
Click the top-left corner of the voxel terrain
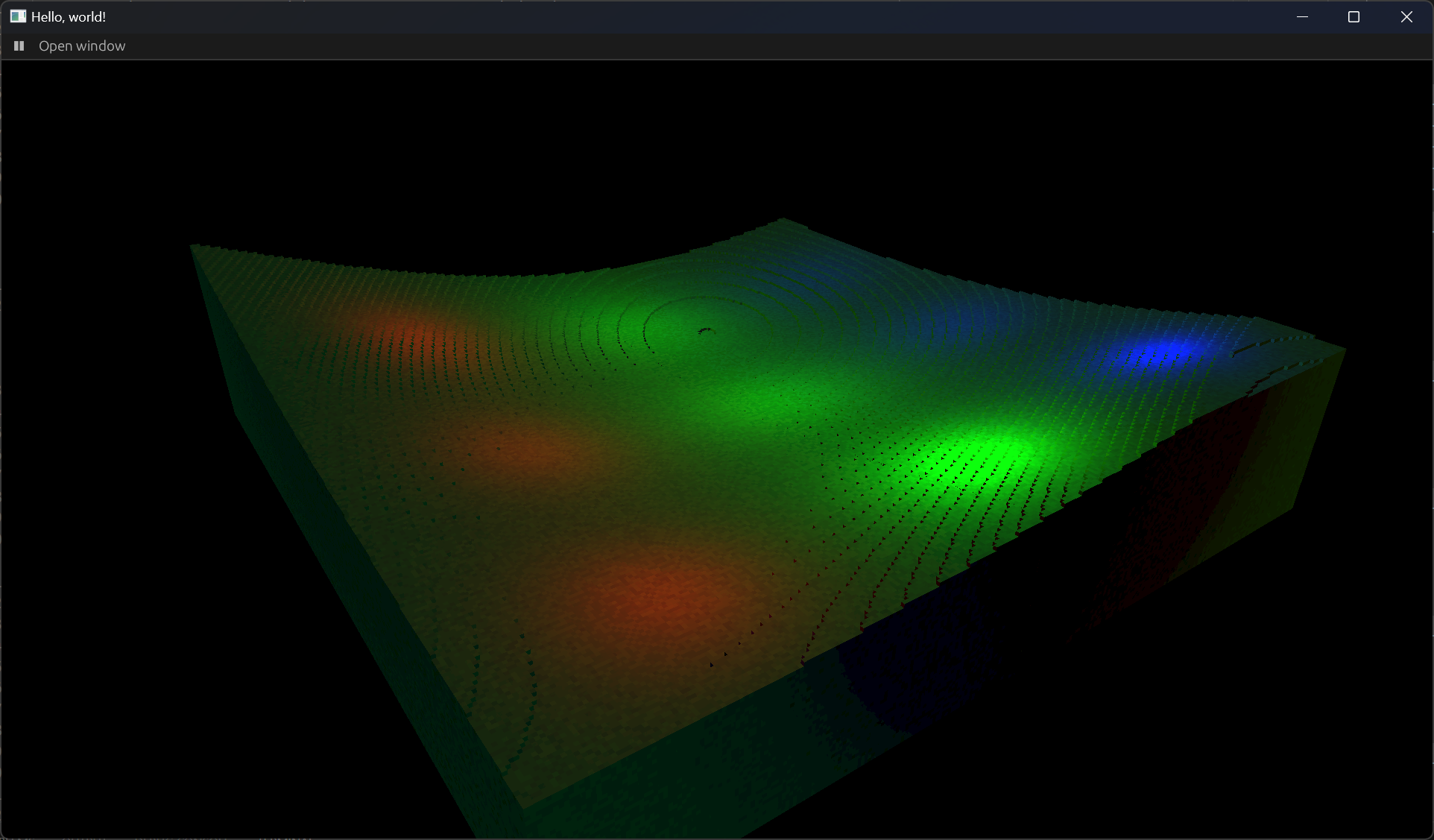pos(194,247)
